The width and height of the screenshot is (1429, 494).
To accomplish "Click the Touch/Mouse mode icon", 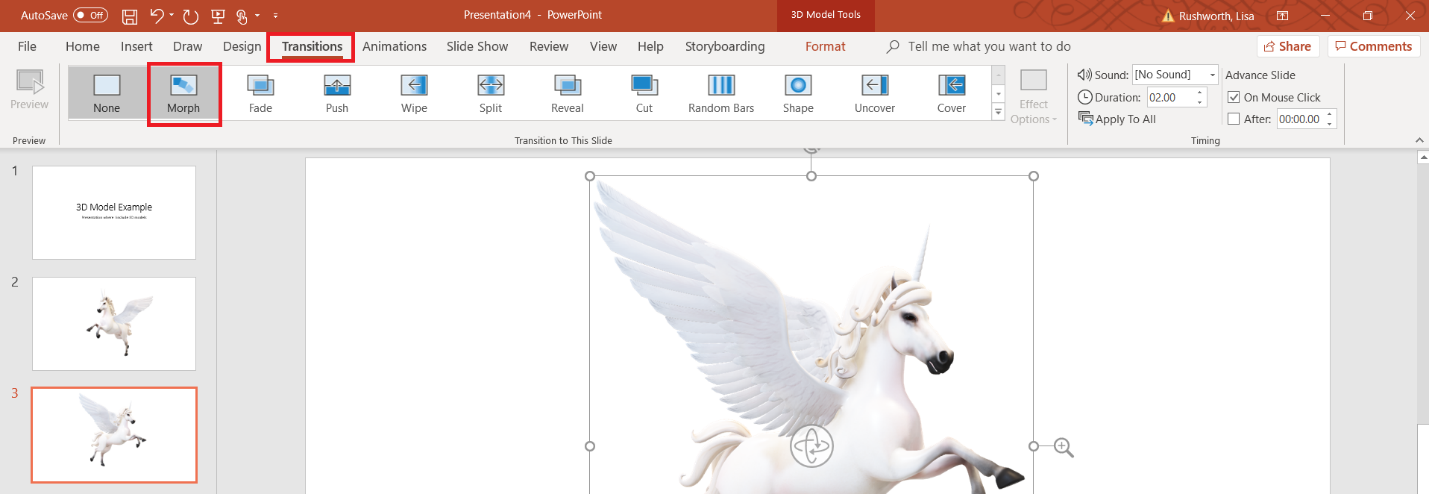I will [243, 16].
